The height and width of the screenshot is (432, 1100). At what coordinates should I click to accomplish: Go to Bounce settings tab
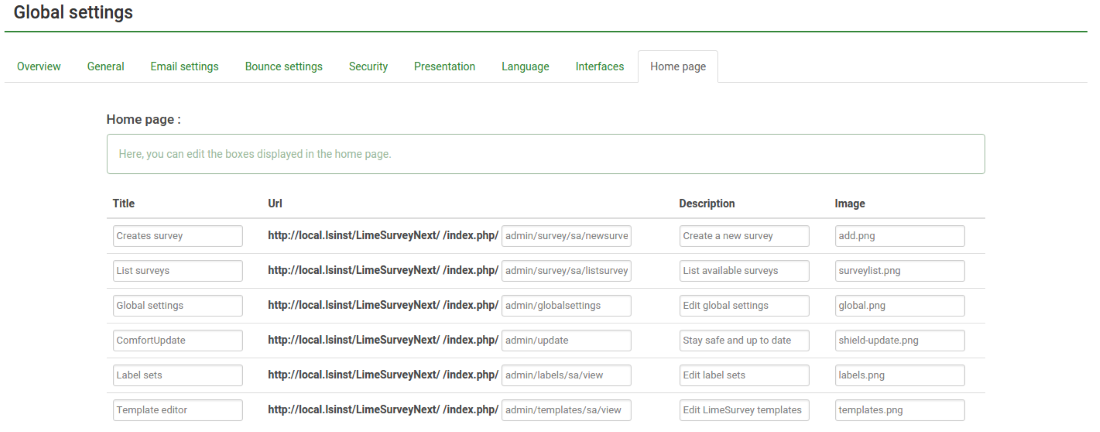pyautogui.click(x=283, y=67)
